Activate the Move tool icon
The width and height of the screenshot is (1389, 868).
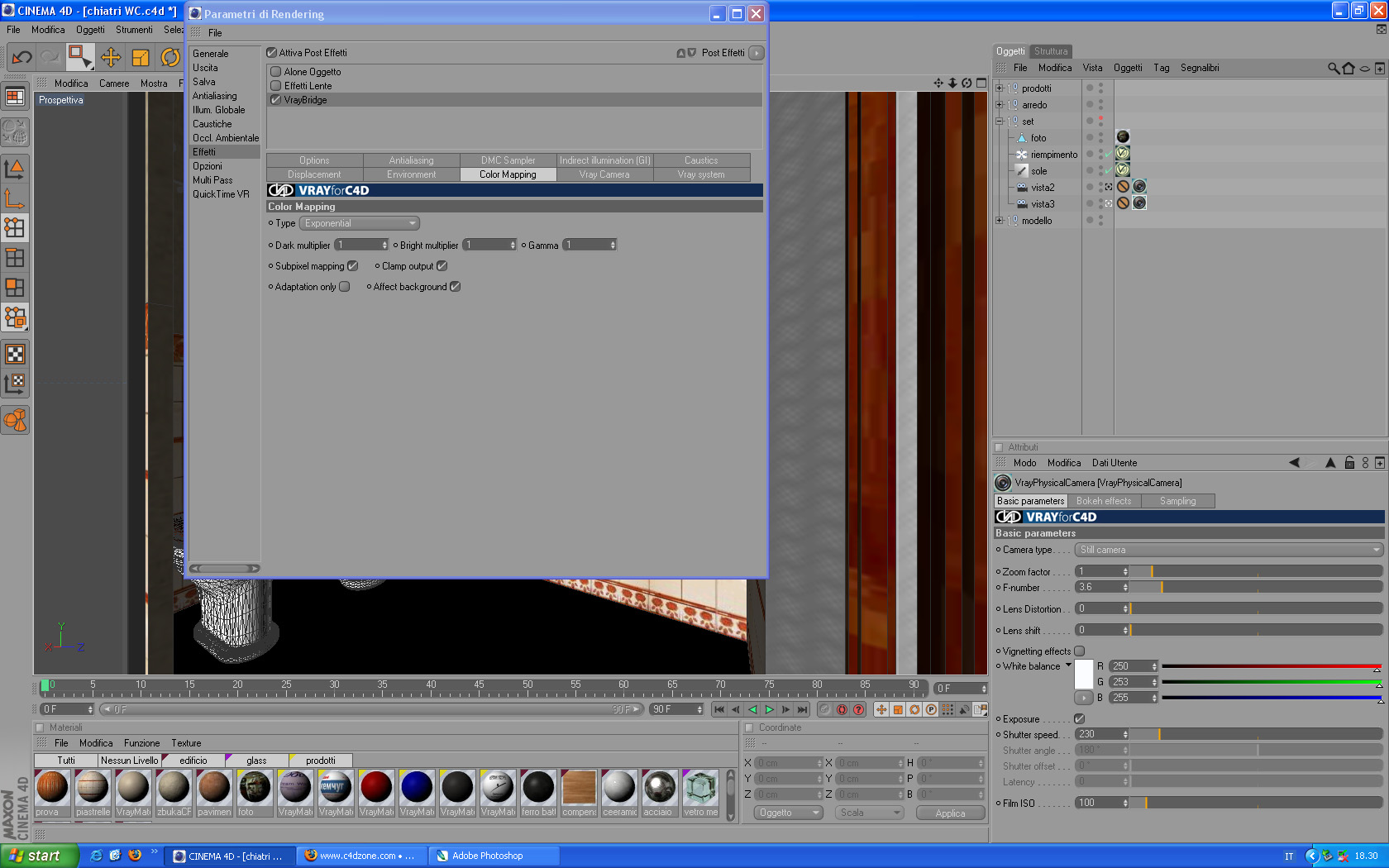coord(110,57)
